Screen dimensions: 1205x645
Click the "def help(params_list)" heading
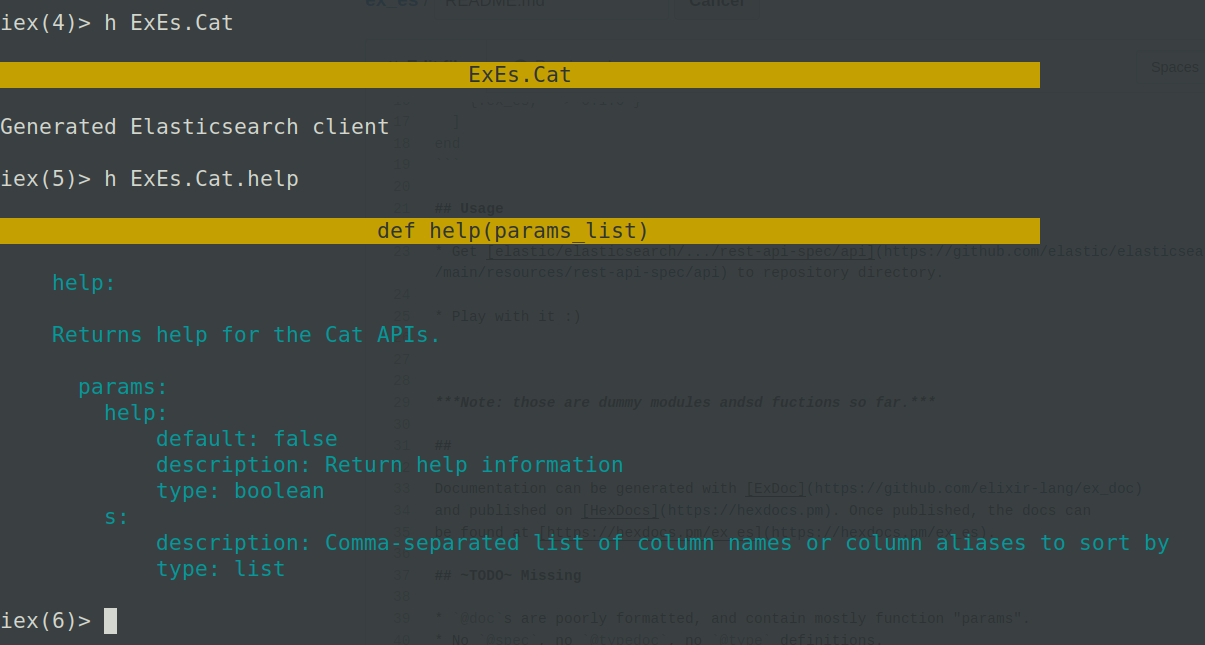pyautogui.click(x=513, y=231)
